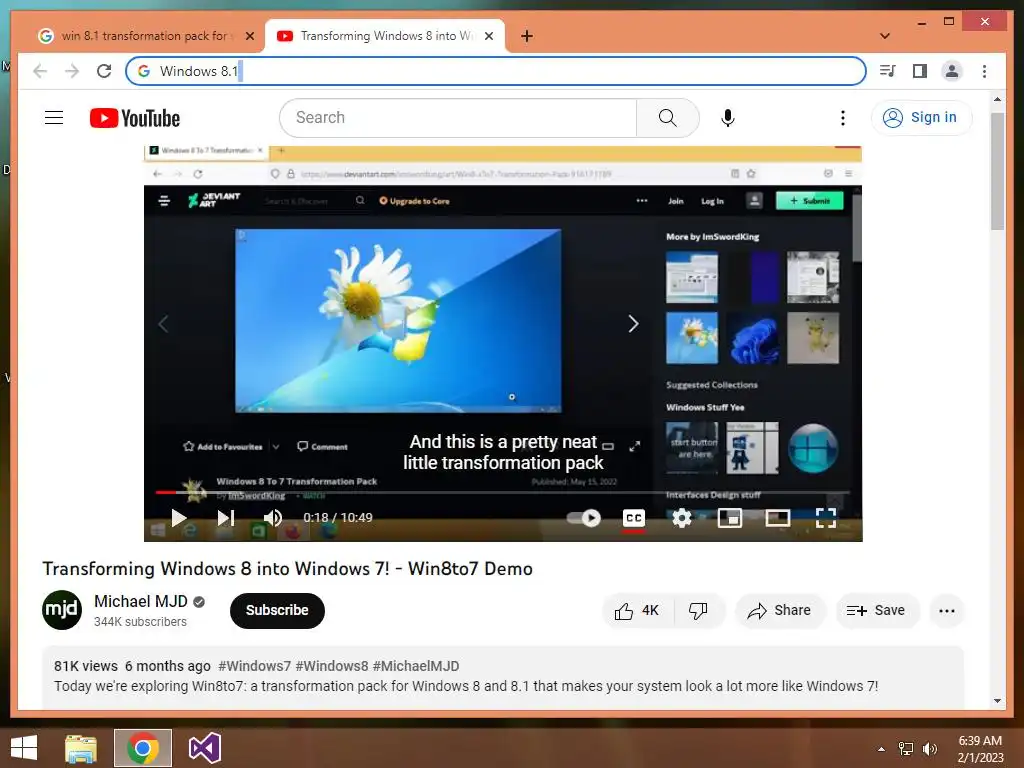Mute the video volume
This screenshot has height=768, width=1024.
[x=272, y=518]
